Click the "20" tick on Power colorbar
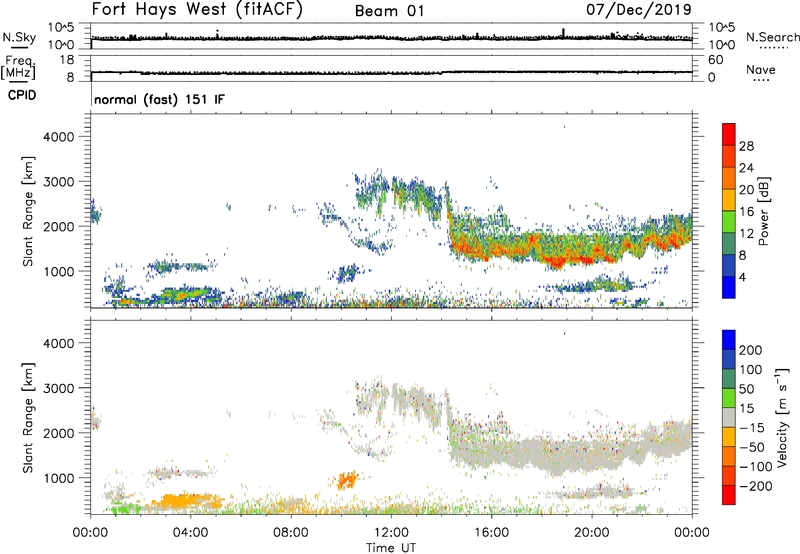The height and width of the screenshot is (554, 800). 746,190
